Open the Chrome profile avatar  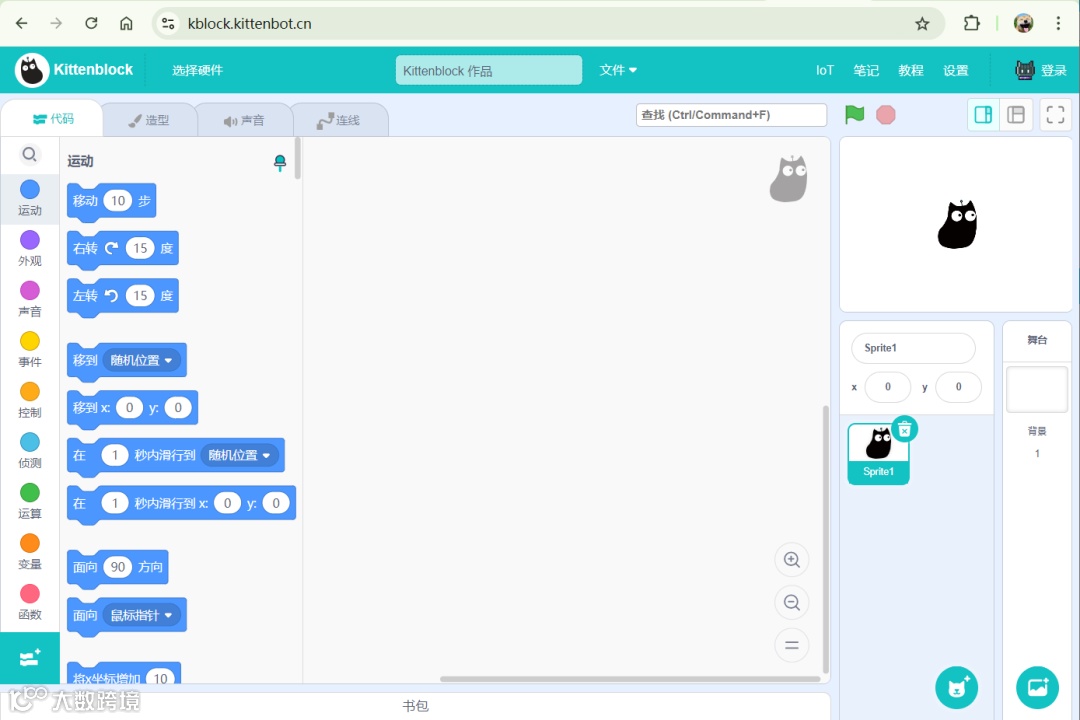(1024, 23)
